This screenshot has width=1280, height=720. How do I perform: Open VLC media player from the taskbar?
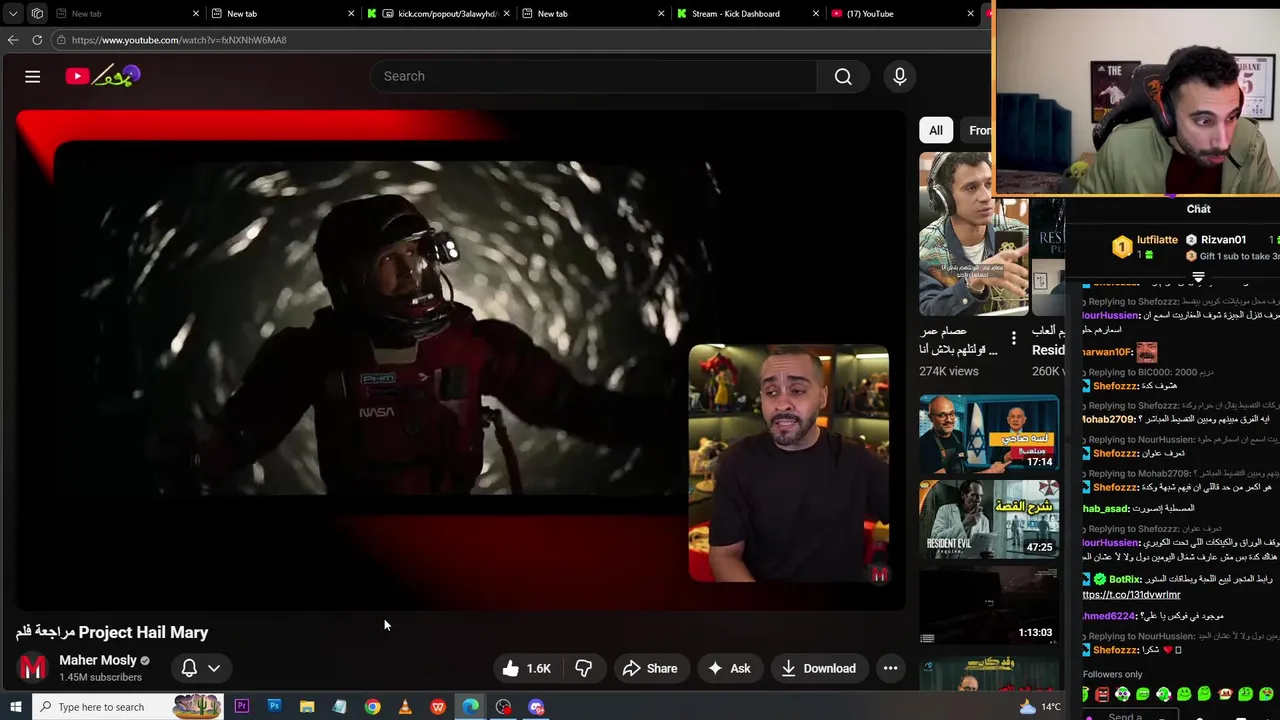pyautogui.click(x=405, y=707)
